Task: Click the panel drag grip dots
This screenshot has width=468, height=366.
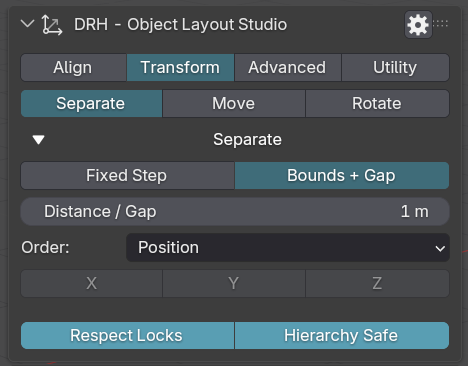Action: point(441,24)
